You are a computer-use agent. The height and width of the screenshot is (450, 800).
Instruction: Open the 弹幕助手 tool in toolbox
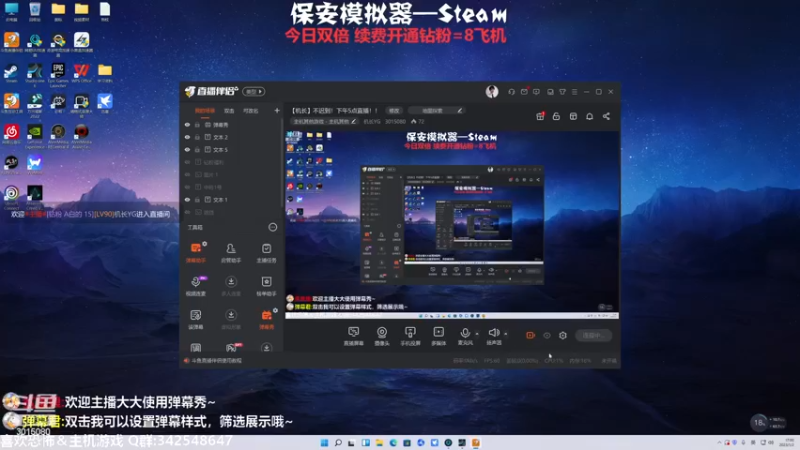[196, 252]
